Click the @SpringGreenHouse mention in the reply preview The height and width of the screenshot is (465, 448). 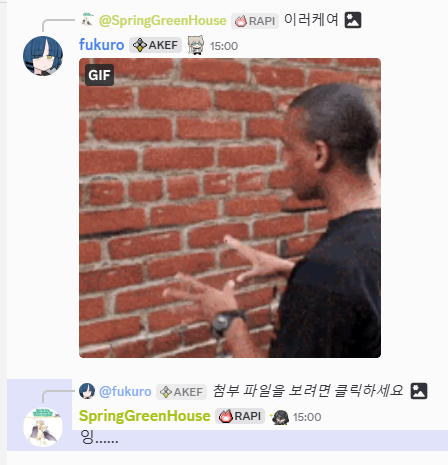pos(163,21)
